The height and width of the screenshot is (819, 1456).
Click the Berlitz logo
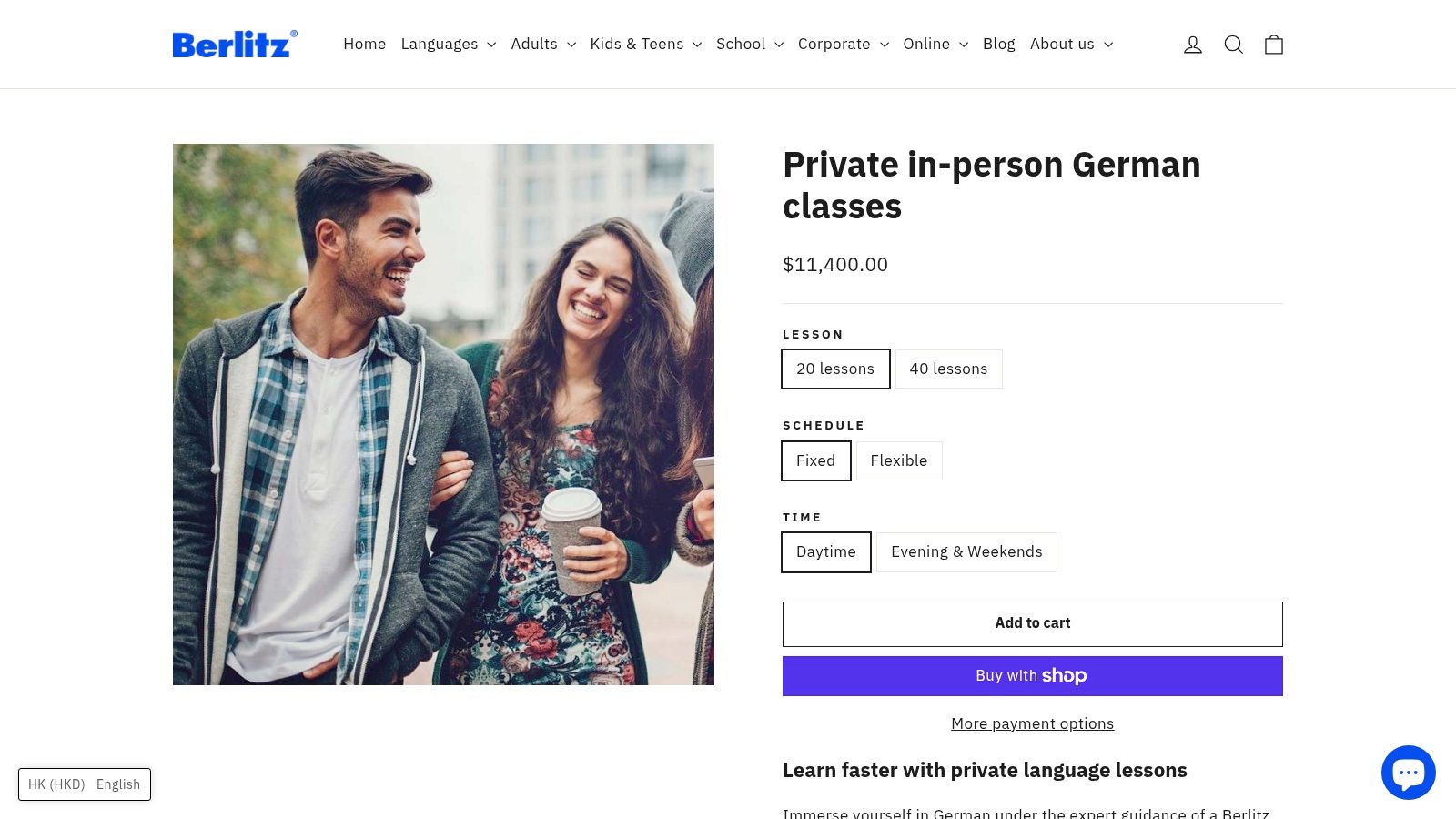point(235,44)
